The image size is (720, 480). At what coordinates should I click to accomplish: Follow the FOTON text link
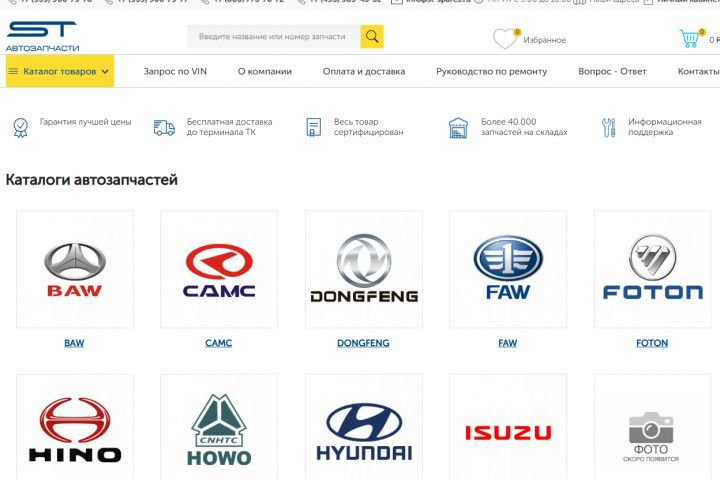tap(652, 343)
